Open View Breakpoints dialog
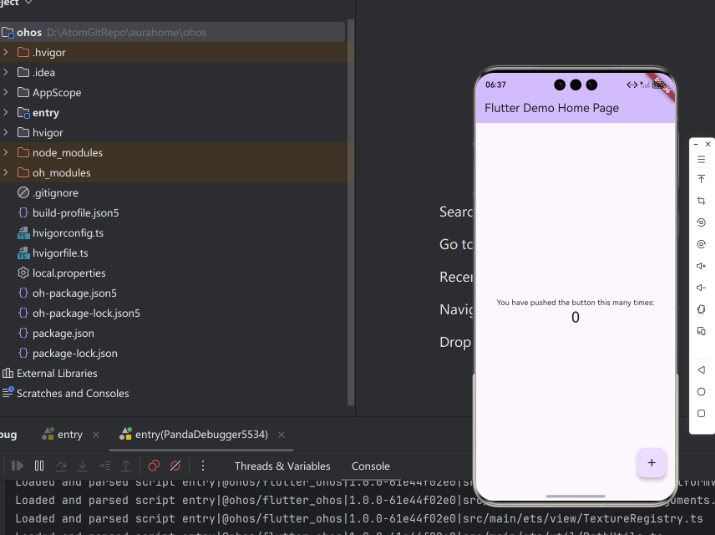The image size is (715, 535). pyautogui.click(x=154, y=466)
